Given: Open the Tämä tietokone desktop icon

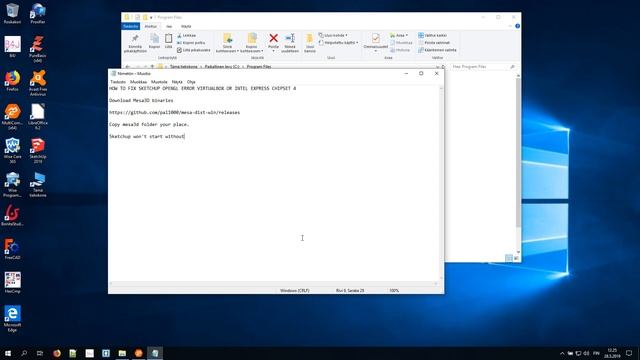Looking at the screenshot, I should coord(38,184).
